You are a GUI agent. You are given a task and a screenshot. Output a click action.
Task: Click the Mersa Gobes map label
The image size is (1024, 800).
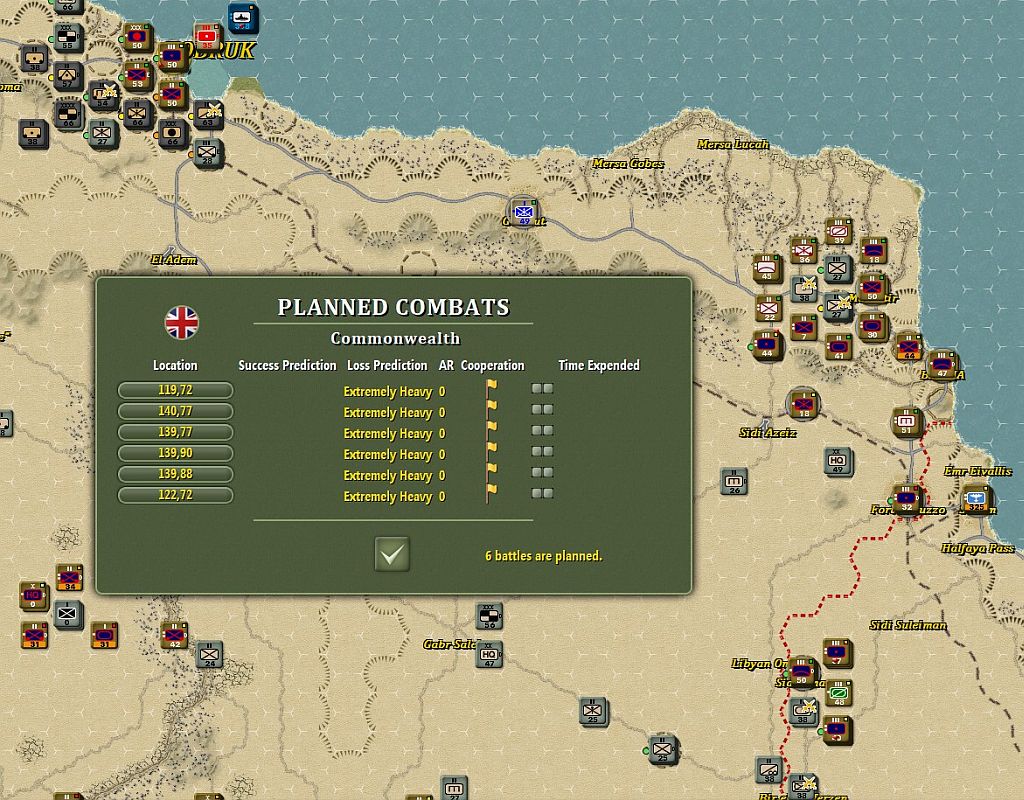pyautogui.click(x=628, y=163)
